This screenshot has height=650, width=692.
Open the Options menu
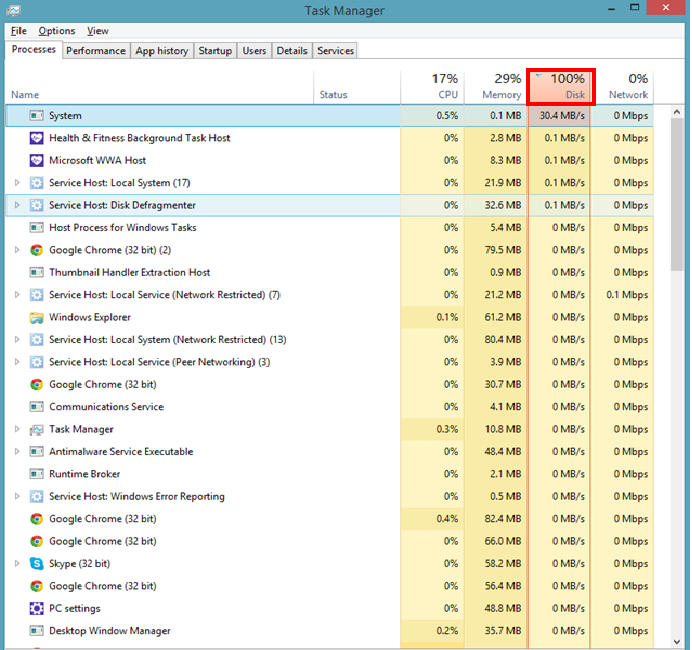coord(56,31)
